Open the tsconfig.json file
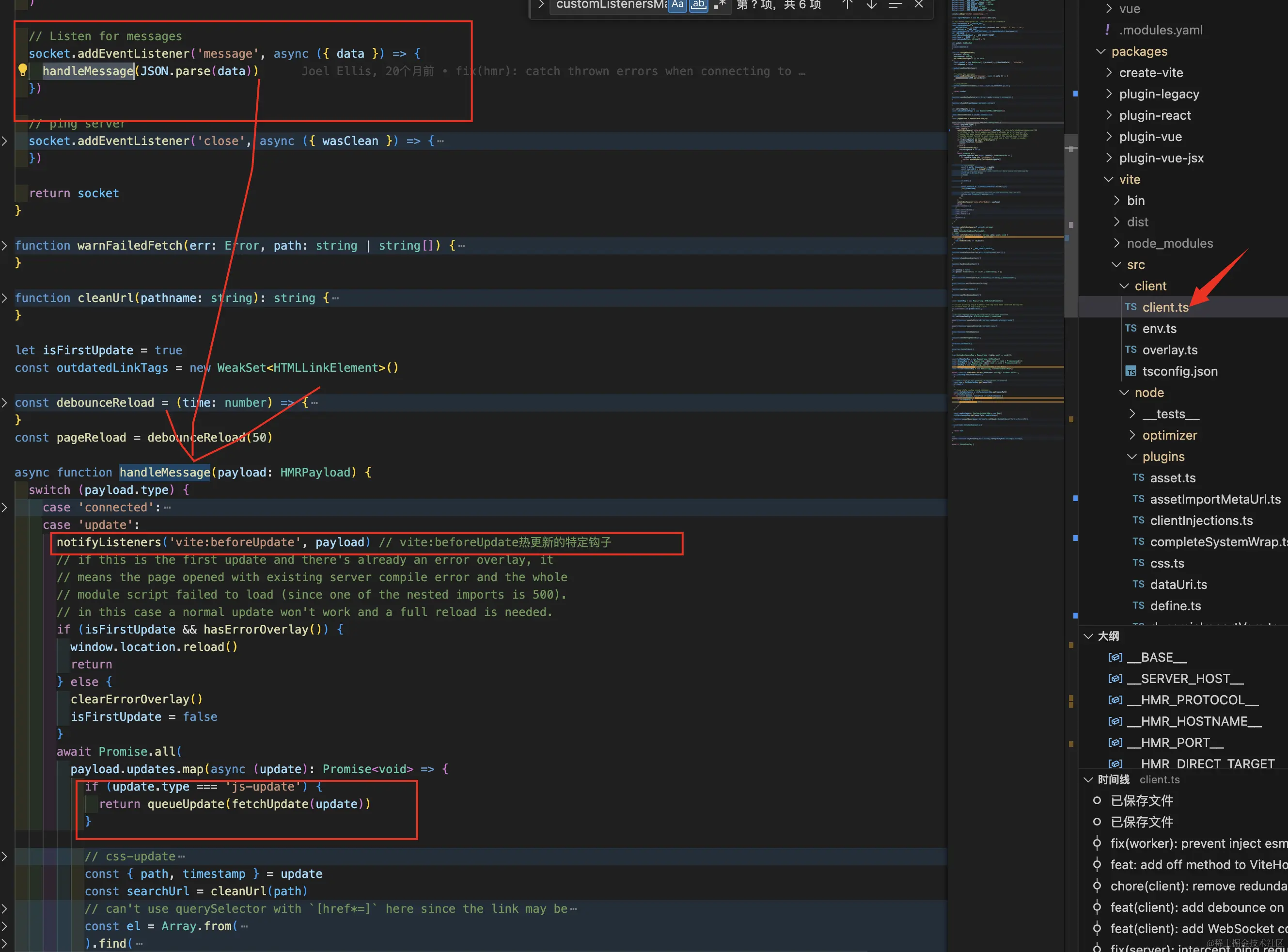The height and width of the screenshot is (952, 1288). (1179, 371)
